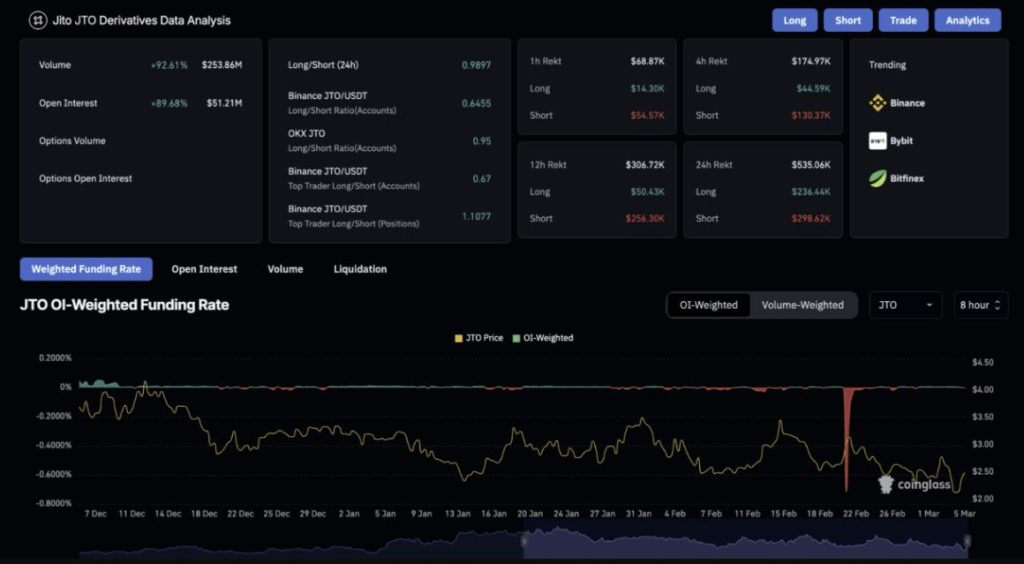This screenshot has height=564, width=1024.
Task: Click the 24h Rekt Short value $298.62K
Action: [811, 218]
